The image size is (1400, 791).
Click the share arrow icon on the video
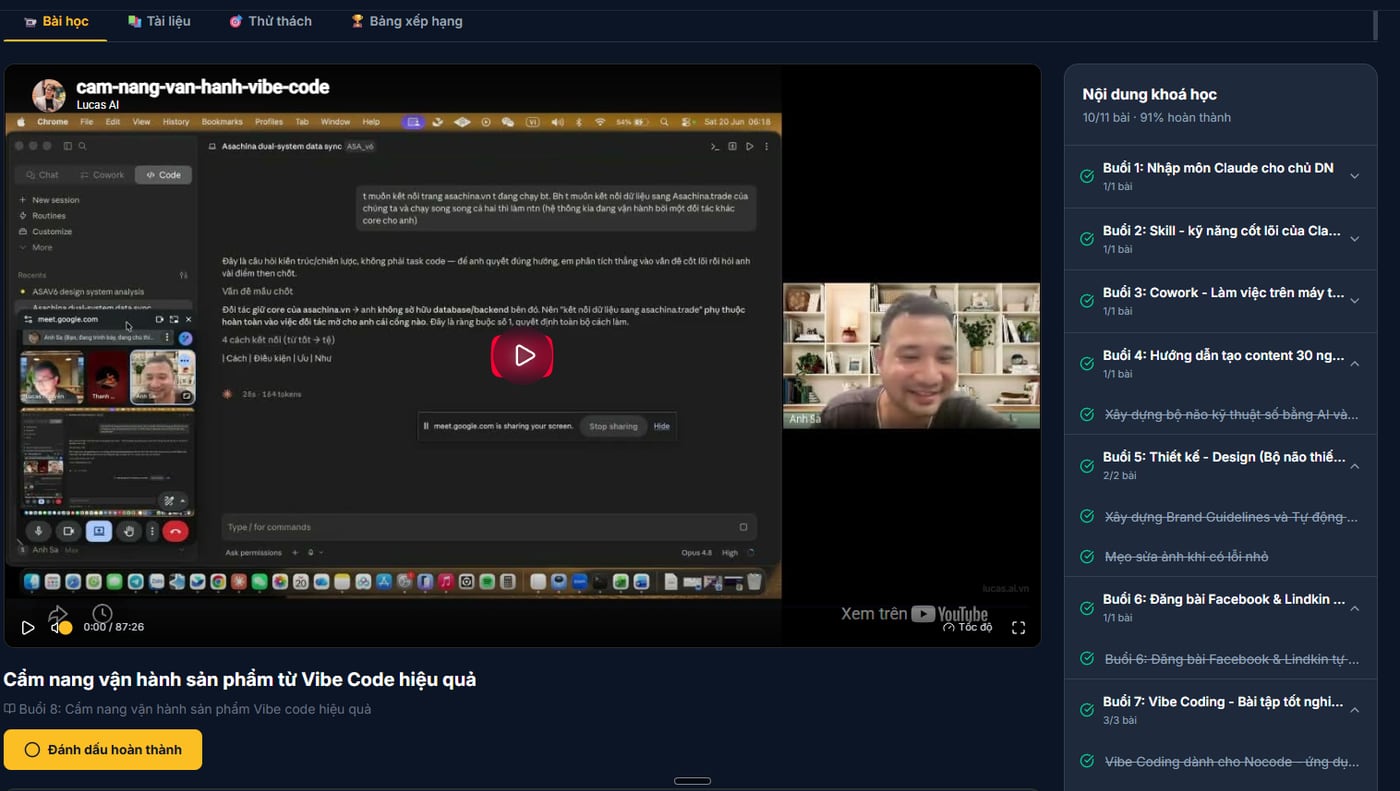[x=58, y=613]
